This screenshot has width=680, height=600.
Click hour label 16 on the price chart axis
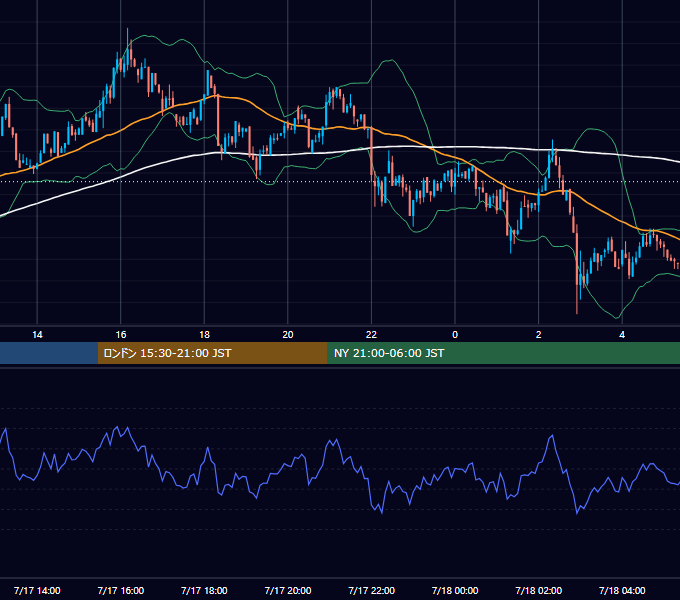coord(121,335)
